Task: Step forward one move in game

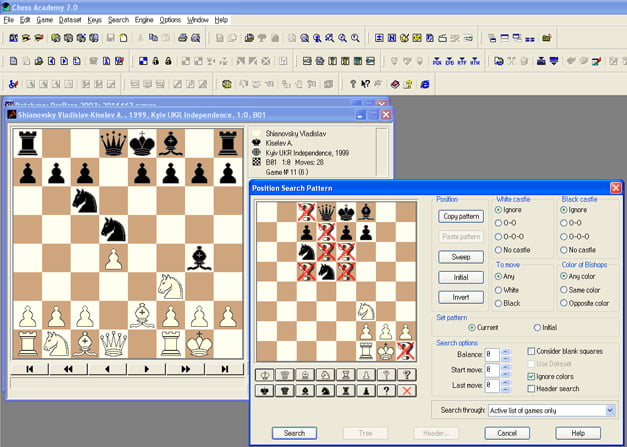Action: [x=146, y=369]
